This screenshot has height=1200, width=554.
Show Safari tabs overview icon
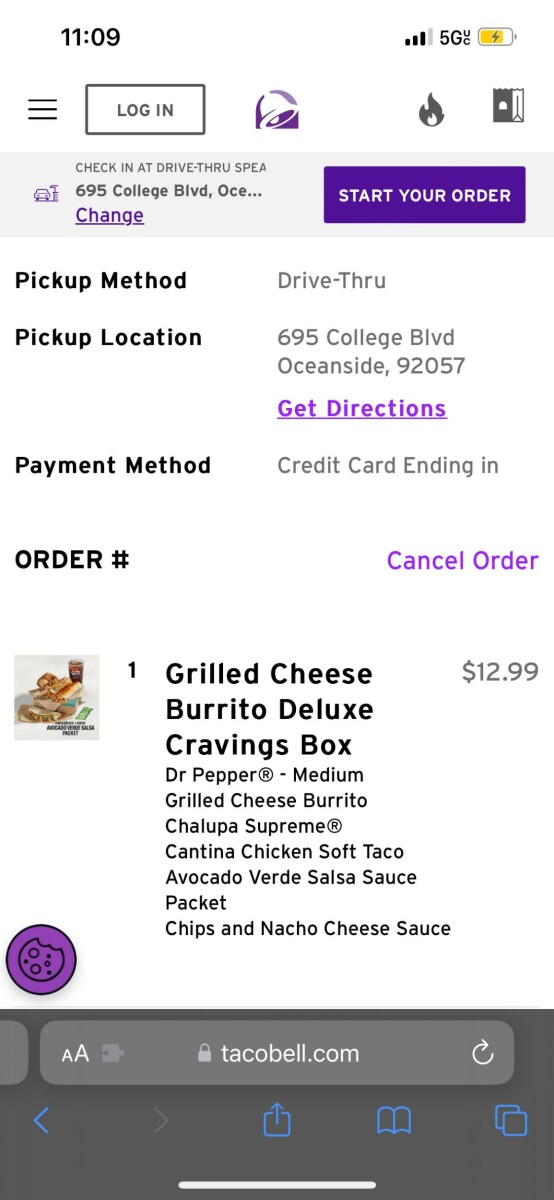coord(511,1120)
